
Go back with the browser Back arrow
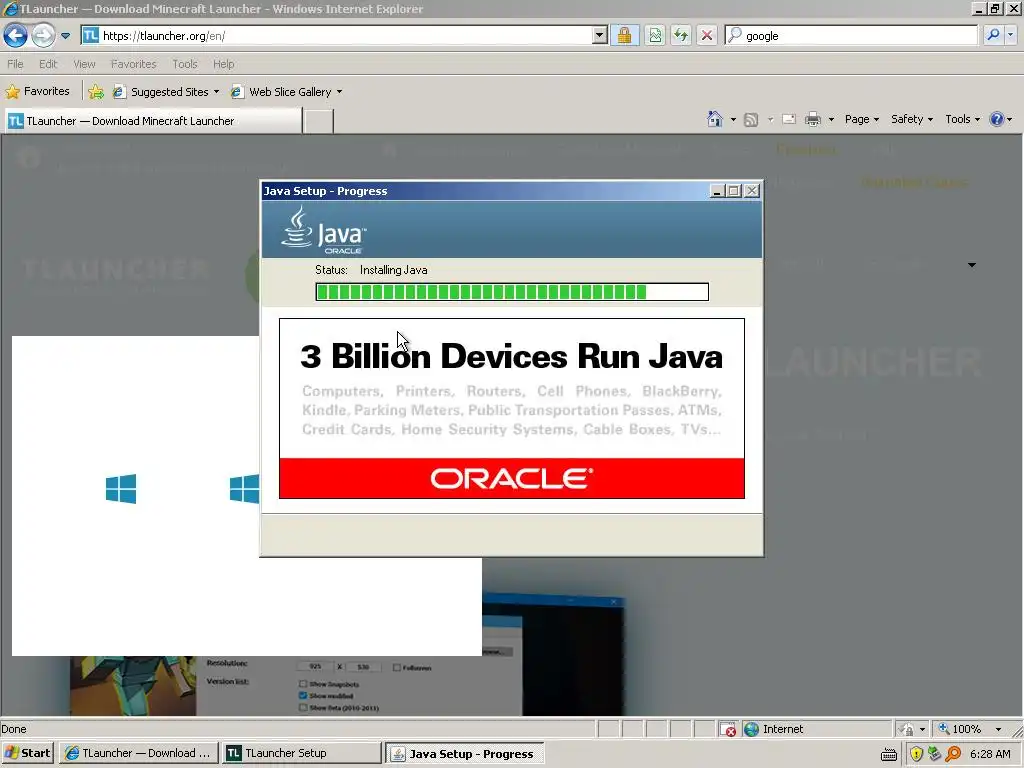point(15,35)
